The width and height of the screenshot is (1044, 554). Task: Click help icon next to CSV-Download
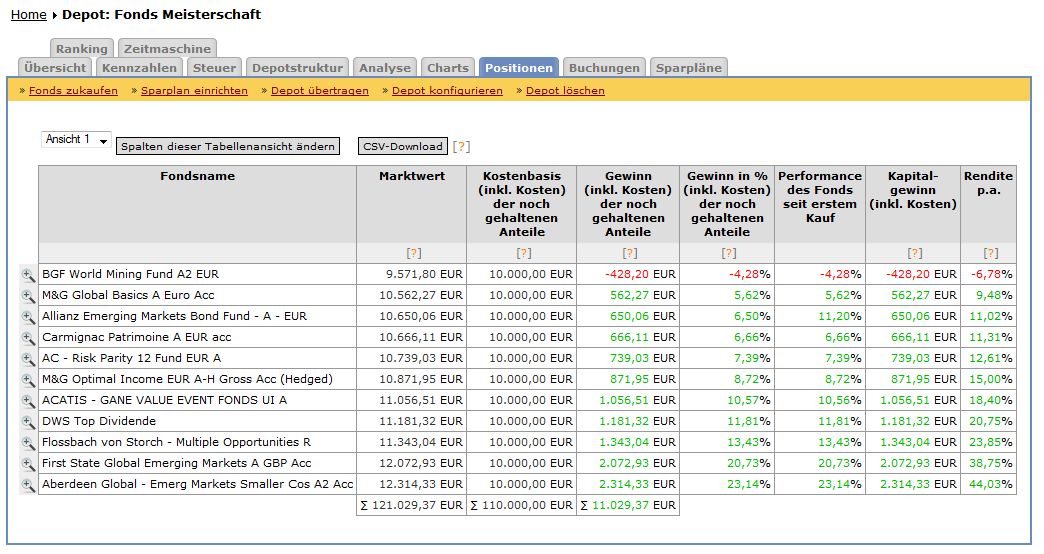(x=461, y=147)
